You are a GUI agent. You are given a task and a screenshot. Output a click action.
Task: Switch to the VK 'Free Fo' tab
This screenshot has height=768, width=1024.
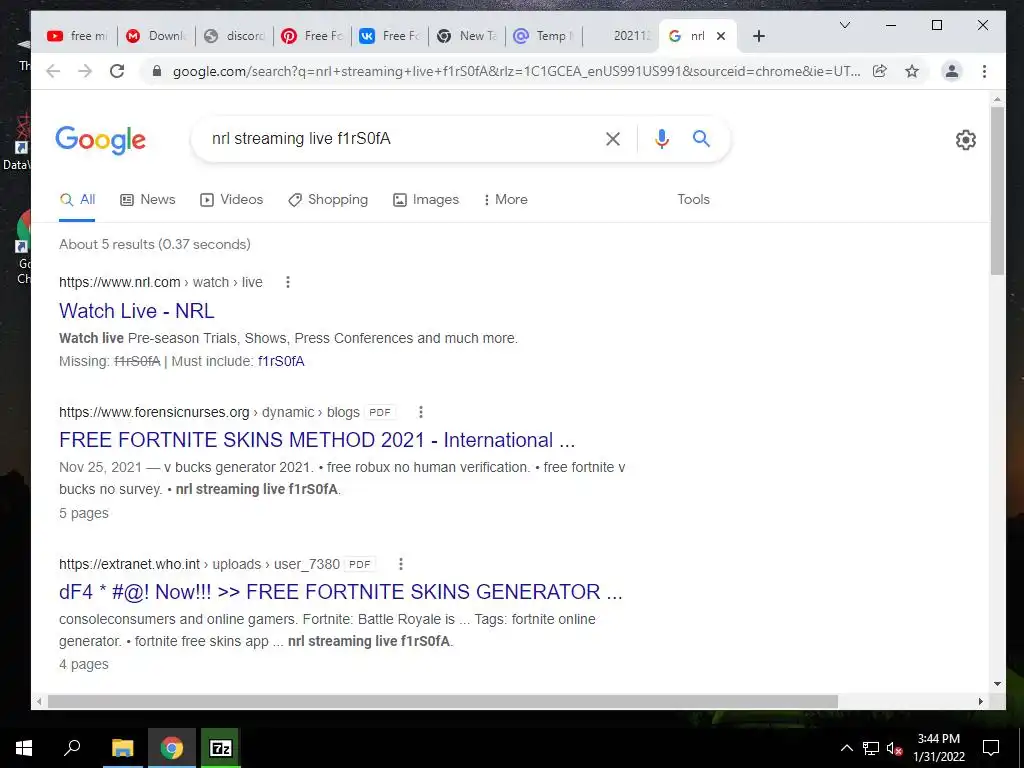tap(391, 36)
